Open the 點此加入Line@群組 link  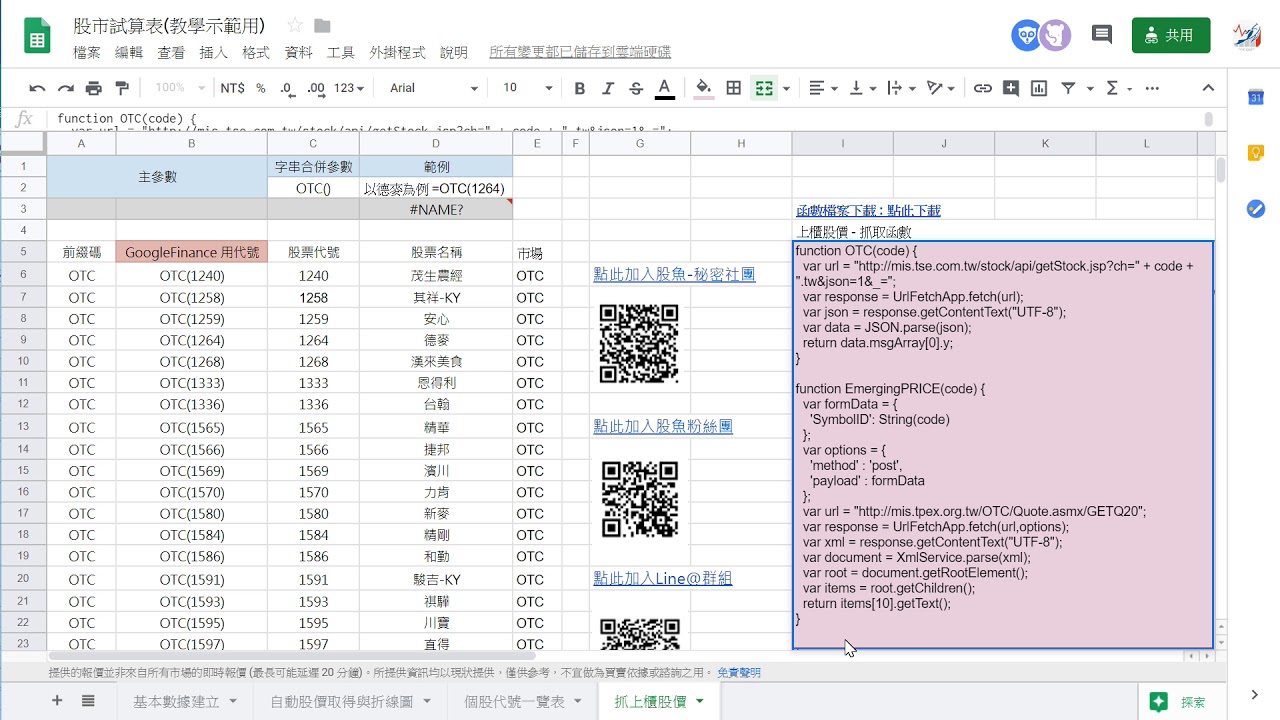(663, 578)
